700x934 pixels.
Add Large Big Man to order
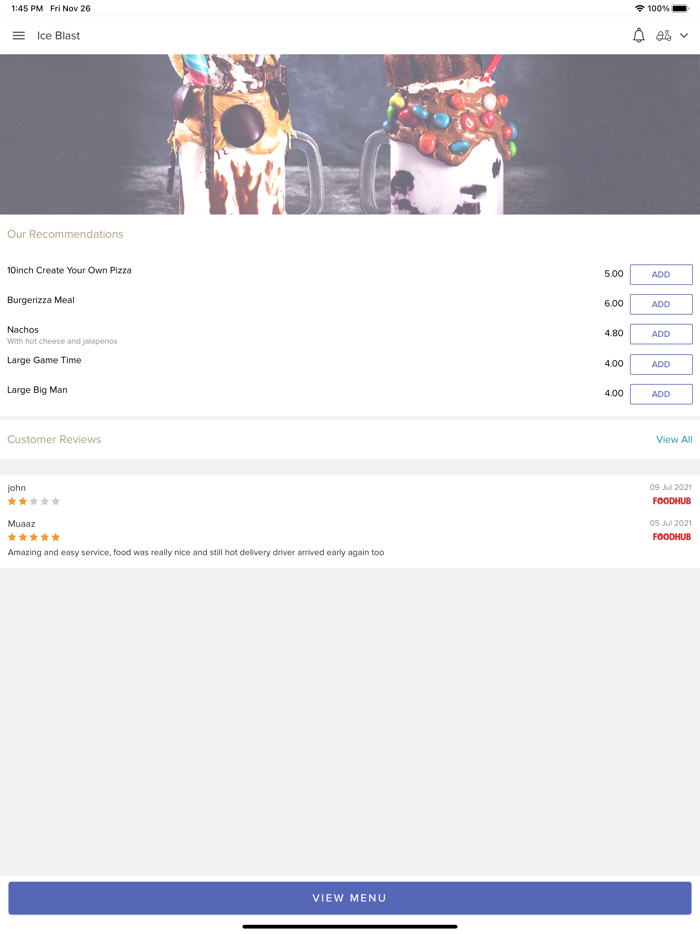(661, 394)
